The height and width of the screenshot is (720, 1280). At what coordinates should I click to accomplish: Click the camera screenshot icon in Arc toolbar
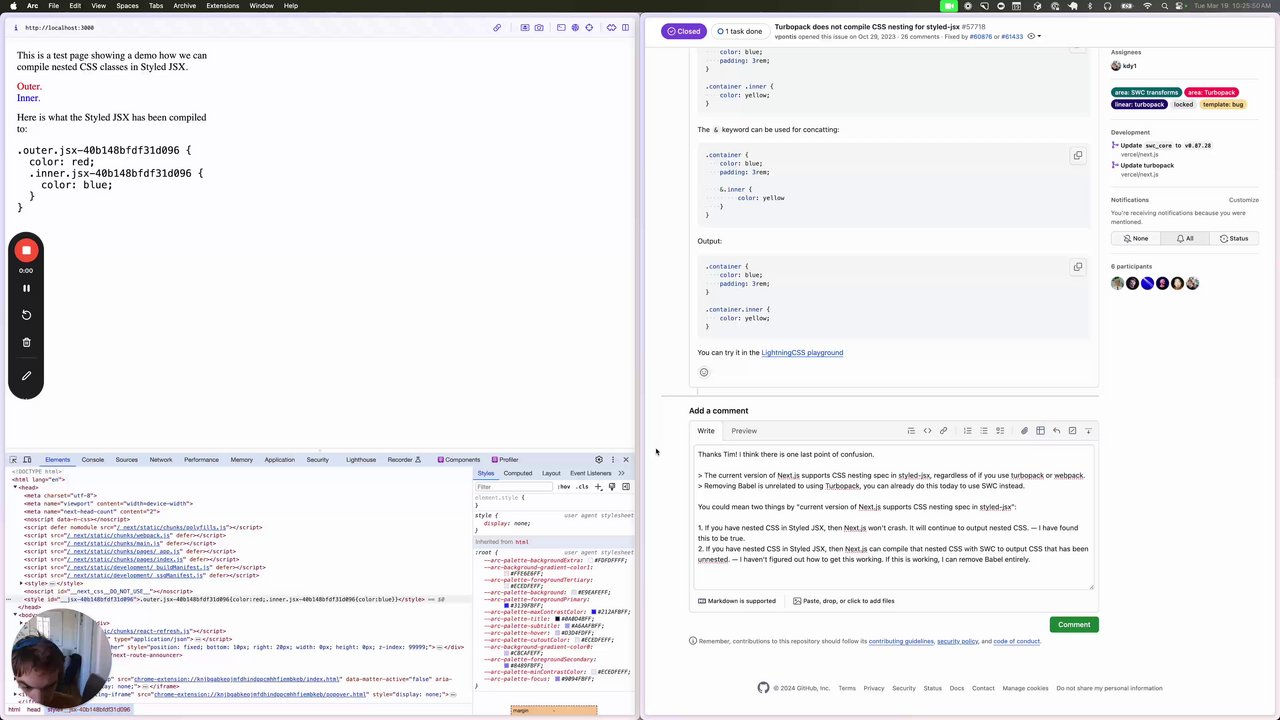[x=539, y=28]
